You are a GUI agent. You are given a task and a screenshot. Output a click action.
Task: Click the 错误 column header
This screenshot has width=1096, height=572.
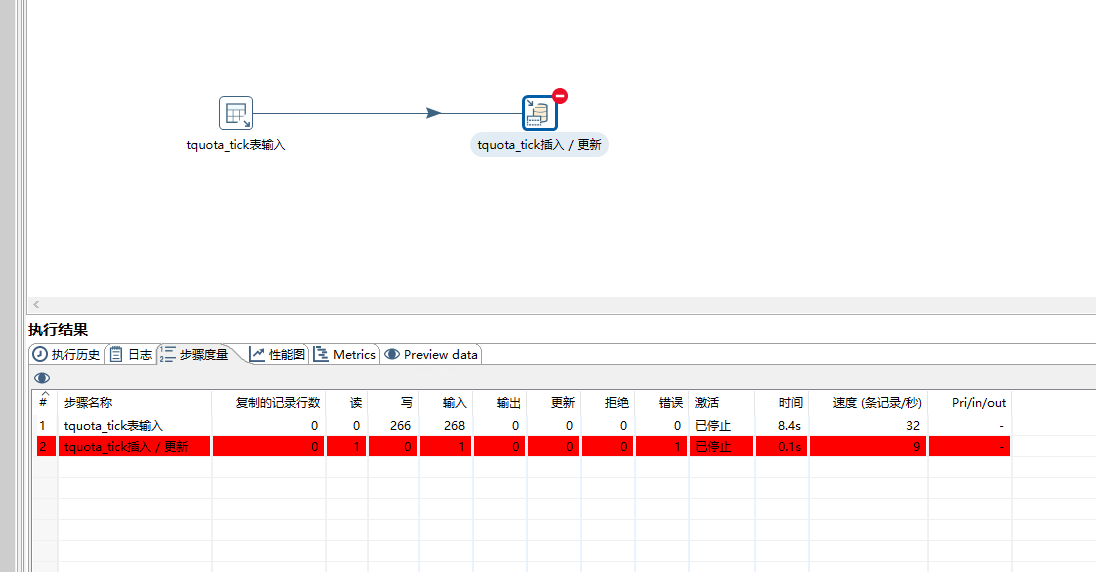click(662, 403)
